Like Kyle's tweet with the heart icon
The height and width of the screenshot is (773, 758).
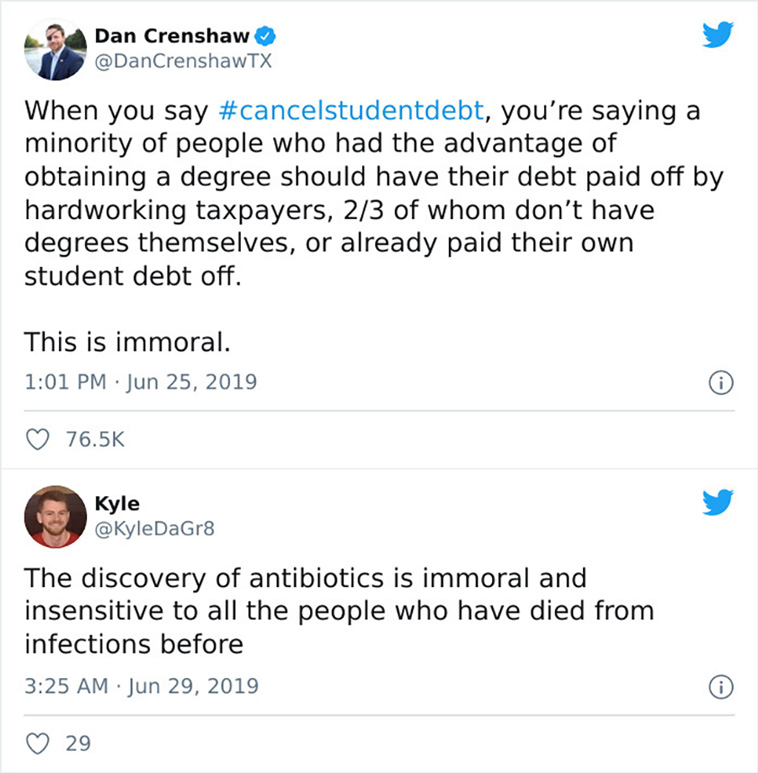tap(37, 743)
